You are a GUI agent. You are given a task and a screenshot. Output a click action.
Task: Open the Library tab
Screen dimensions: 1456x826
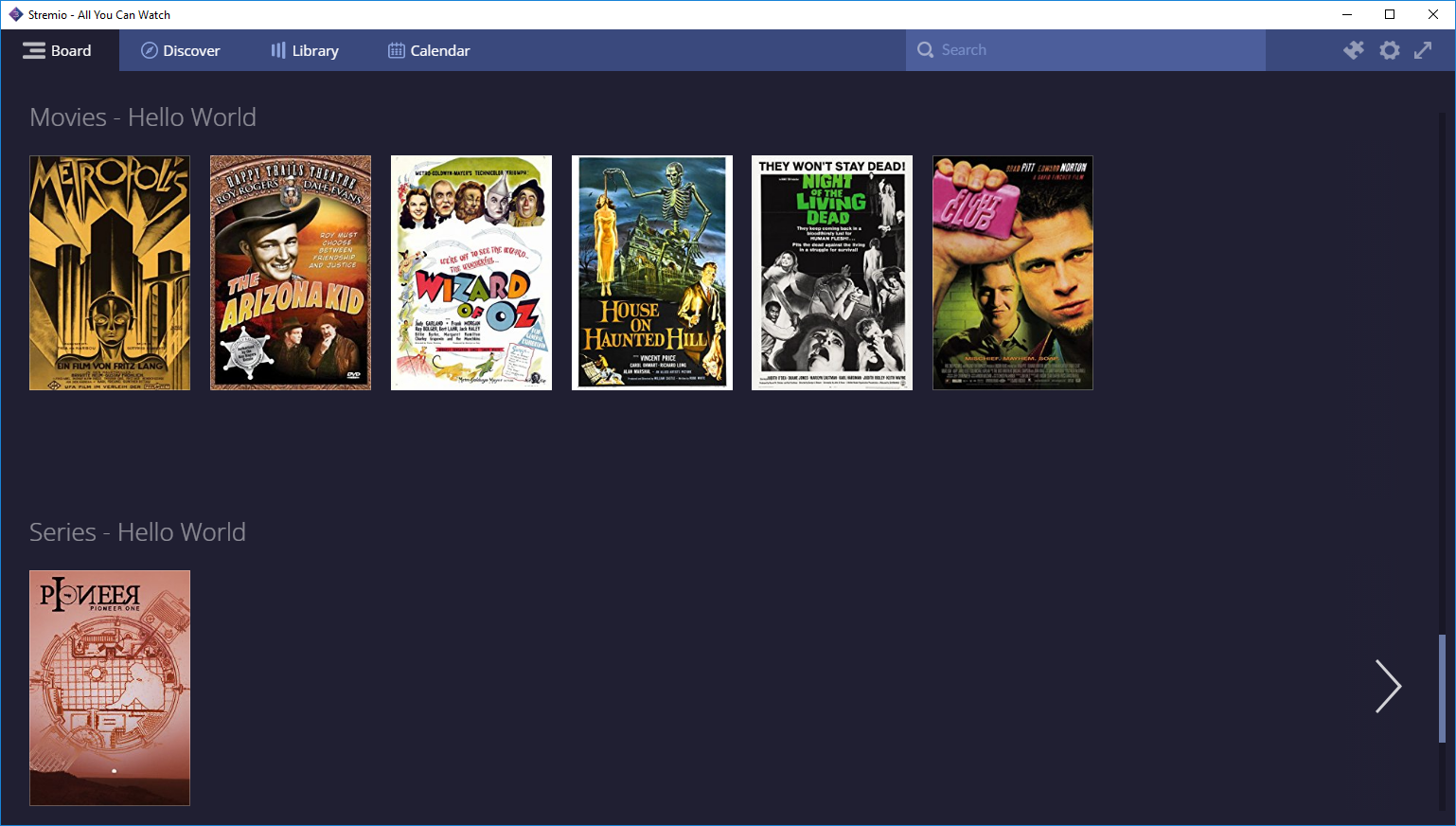[304, 50]
